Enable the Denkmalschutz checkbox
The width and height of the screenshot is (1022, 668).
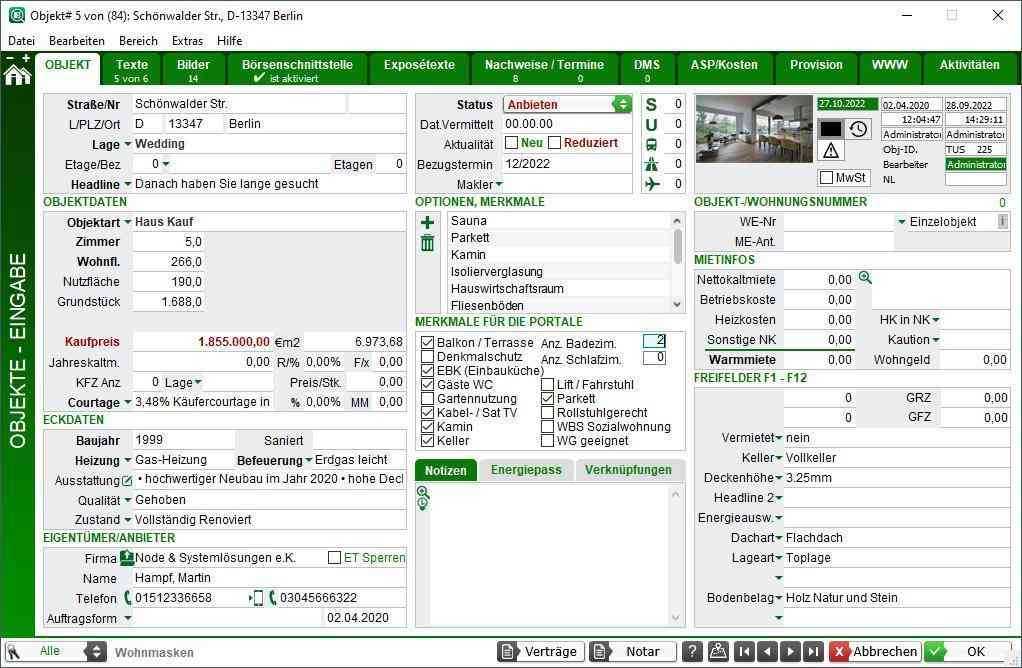[x=428, y=357]
